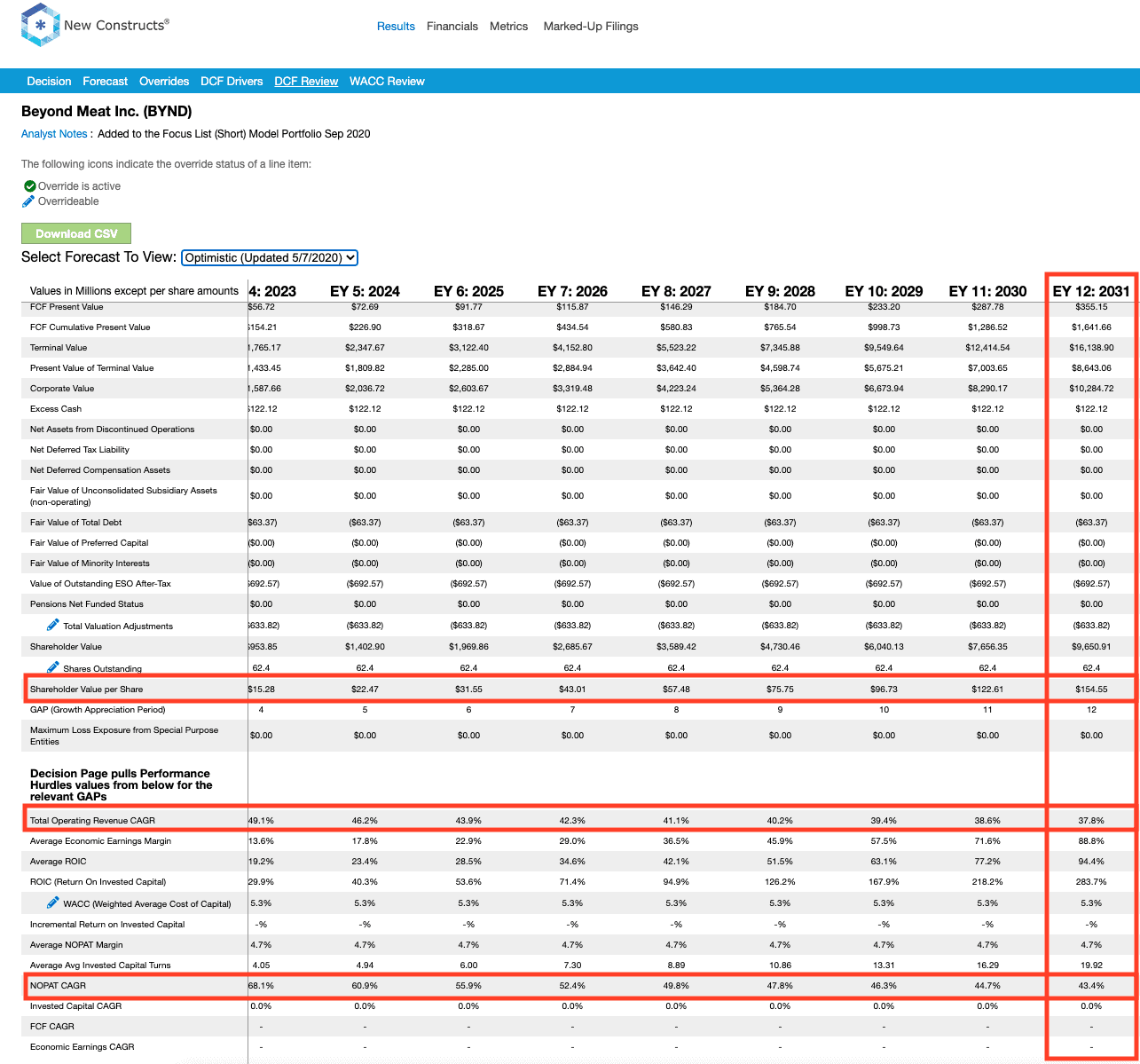
Task: Click the Download CSV button
Action: (76, 233)
